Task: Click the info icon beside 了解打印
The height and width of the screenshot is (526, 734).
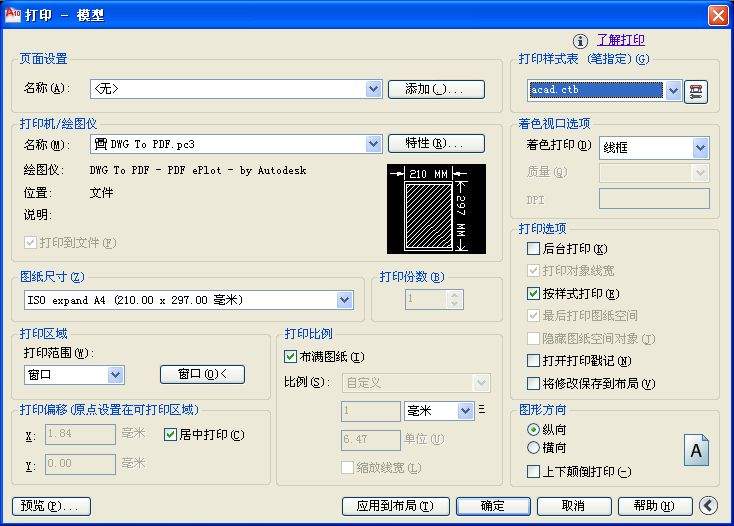Action: pos(580,41)
